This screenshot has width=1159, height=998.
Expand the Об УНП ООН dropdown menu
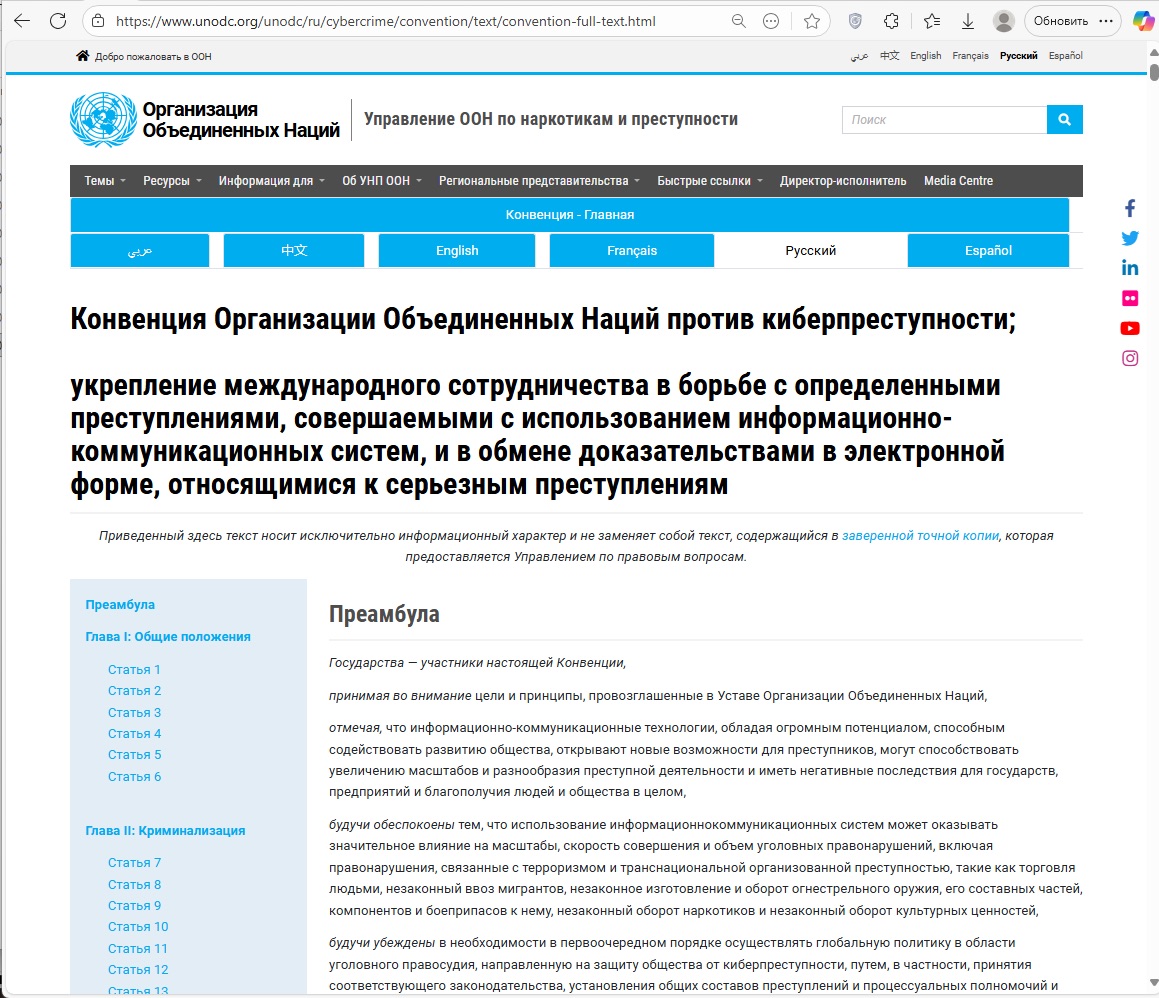tap(381, 181)
